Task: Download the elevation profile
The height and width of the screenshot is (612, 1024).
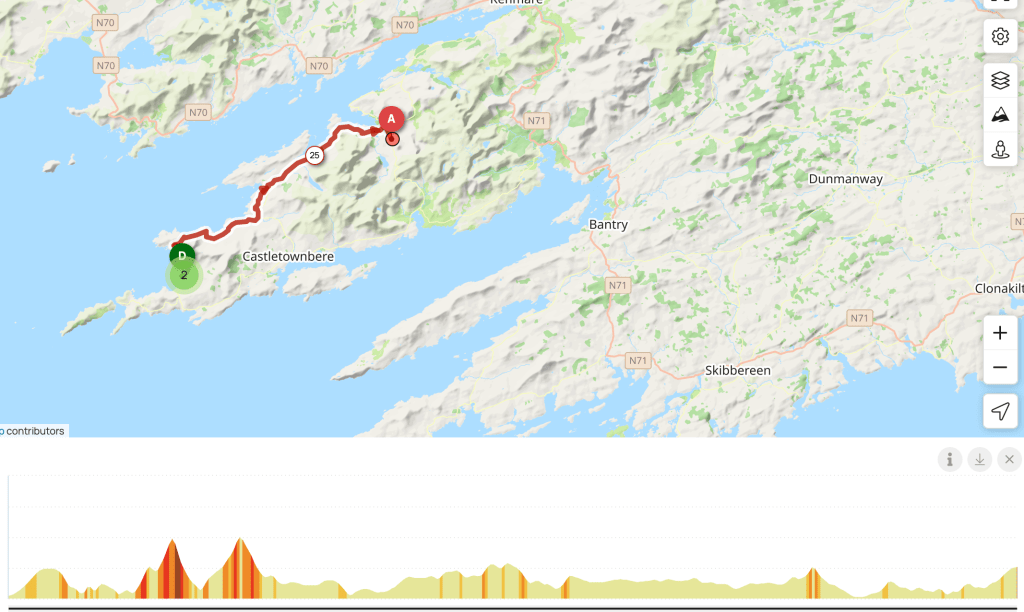Action: coord(980,460)
